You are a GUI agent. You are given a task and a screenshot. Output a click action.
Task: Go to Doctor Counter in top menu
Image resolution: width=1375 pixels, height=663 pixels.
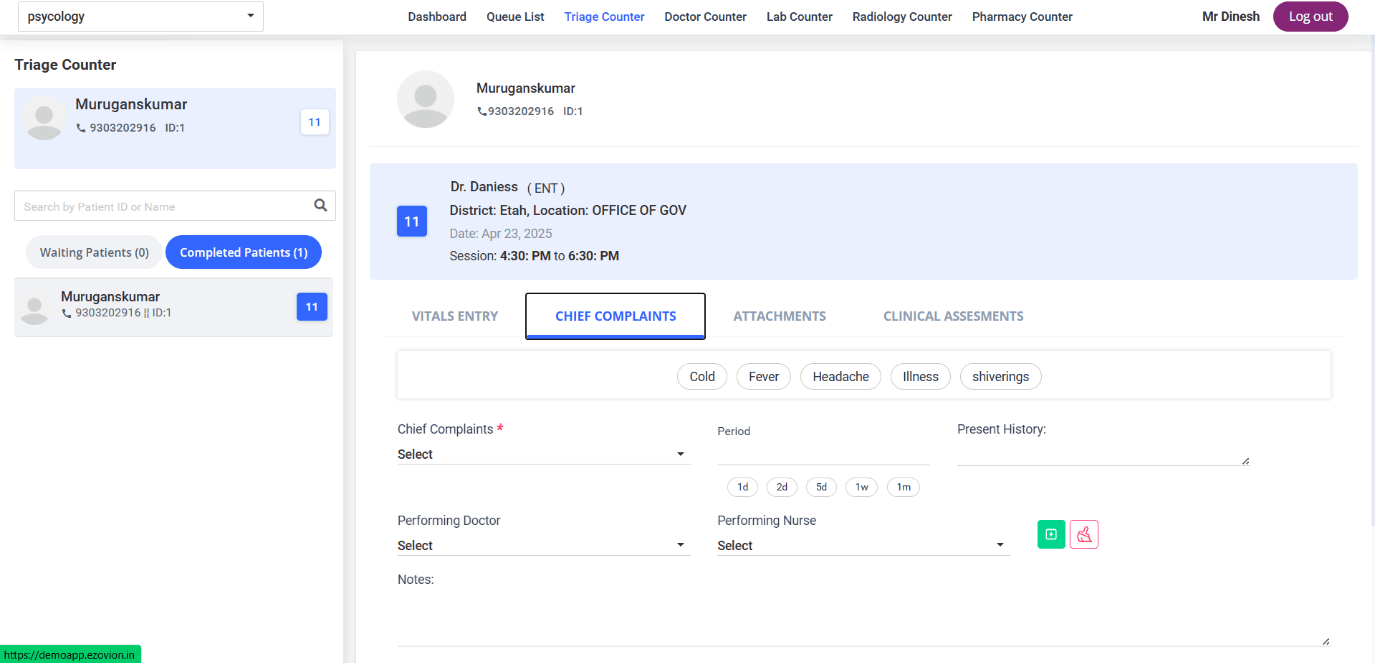coord(705,17)
